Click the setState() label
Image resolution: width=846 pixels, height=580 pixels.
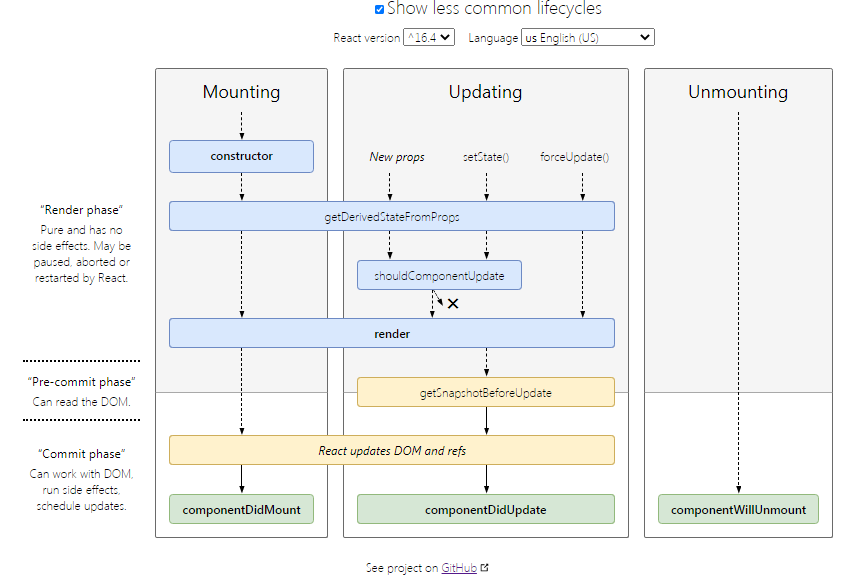pyautogui.click(x=486, y=157)
